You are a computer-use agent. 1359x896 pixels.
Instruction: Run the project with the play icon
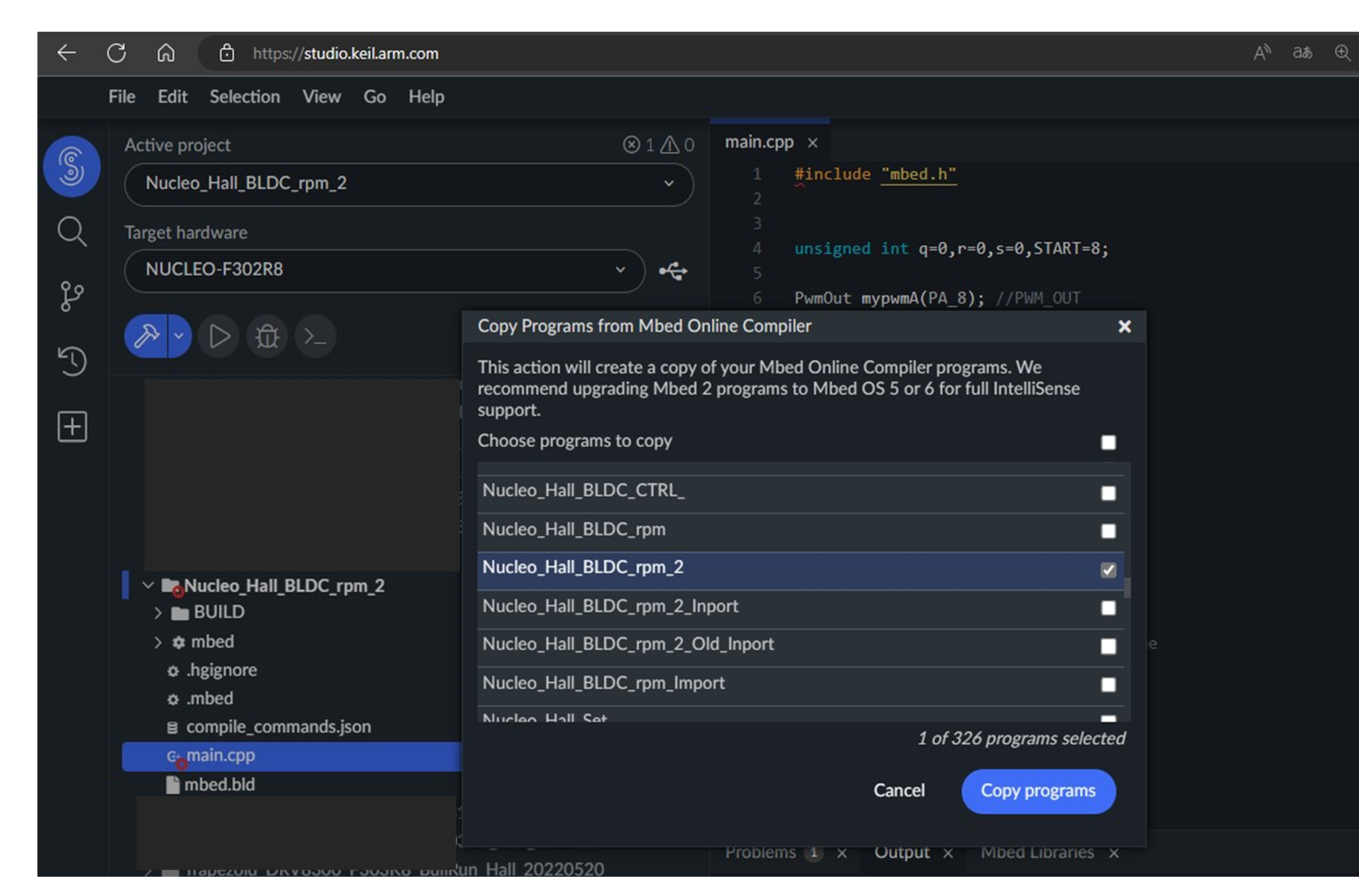click(x=218, y=336)
